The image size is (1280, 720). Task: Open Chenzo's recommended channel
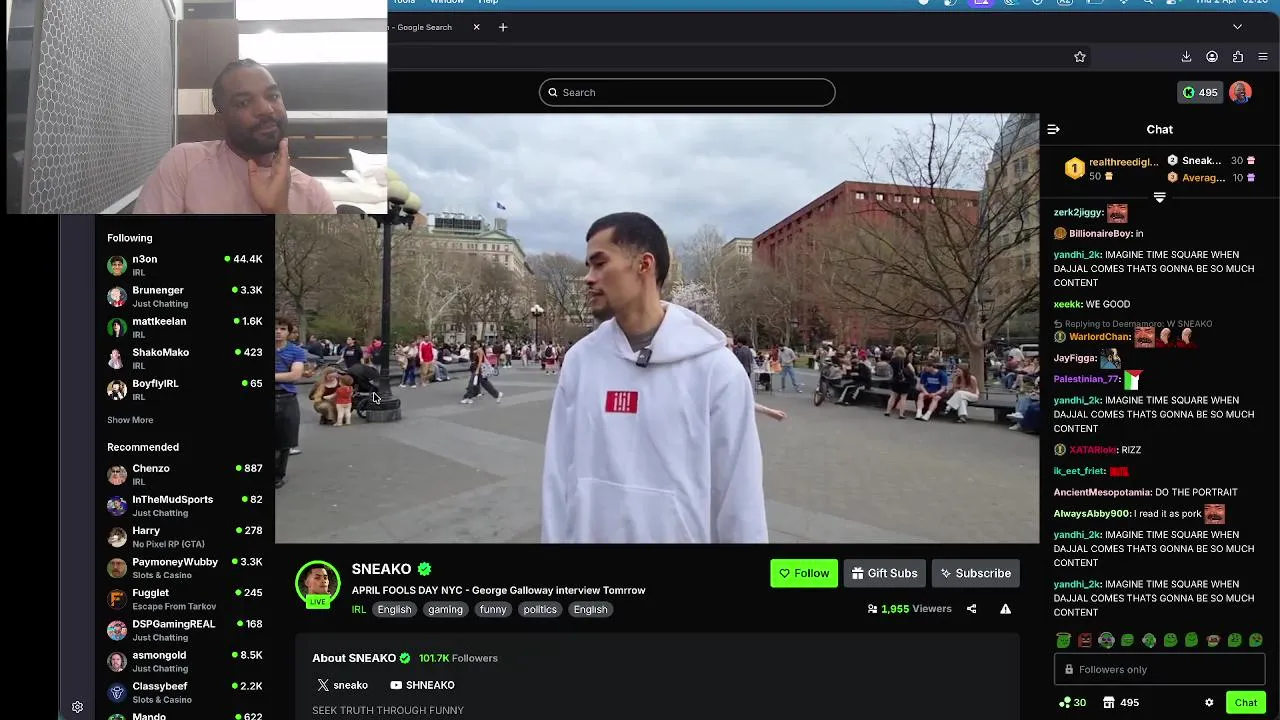pos(185,474)
